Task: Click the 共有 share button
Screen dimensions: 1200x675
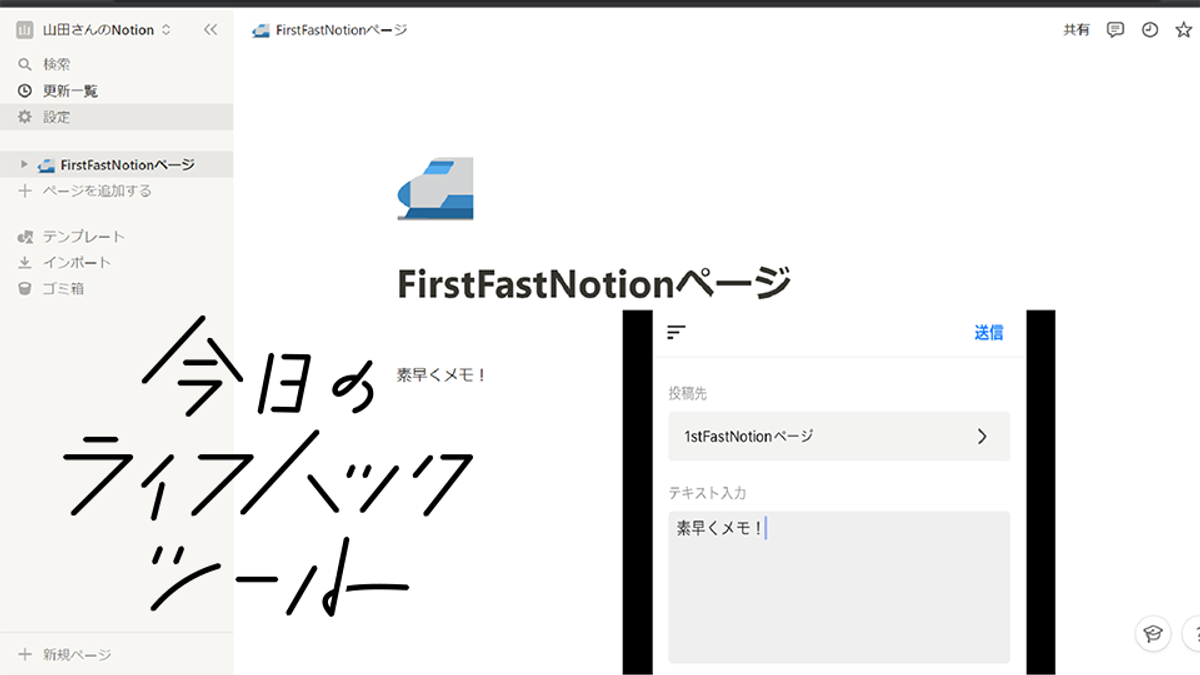Action: pos(1076,30)
